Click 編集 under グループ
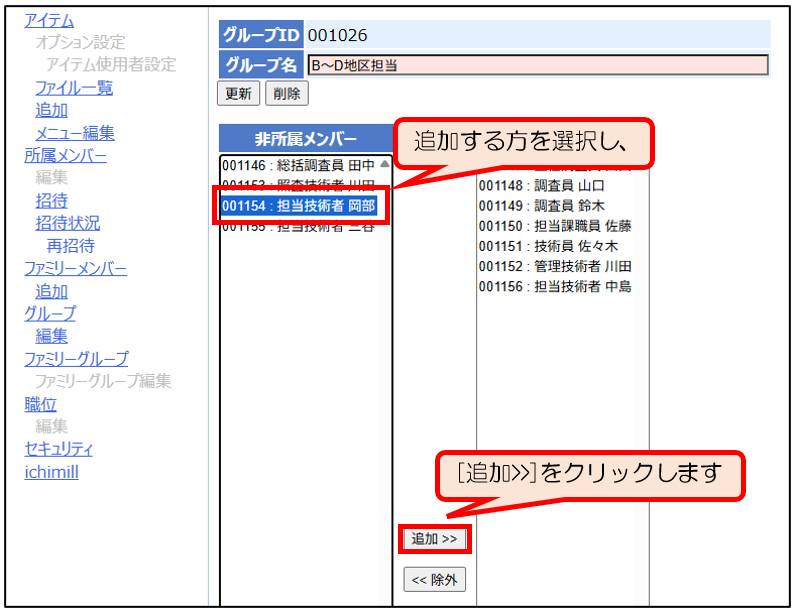The width and height of the screenshot is (802, 615). tap(51, 336)
